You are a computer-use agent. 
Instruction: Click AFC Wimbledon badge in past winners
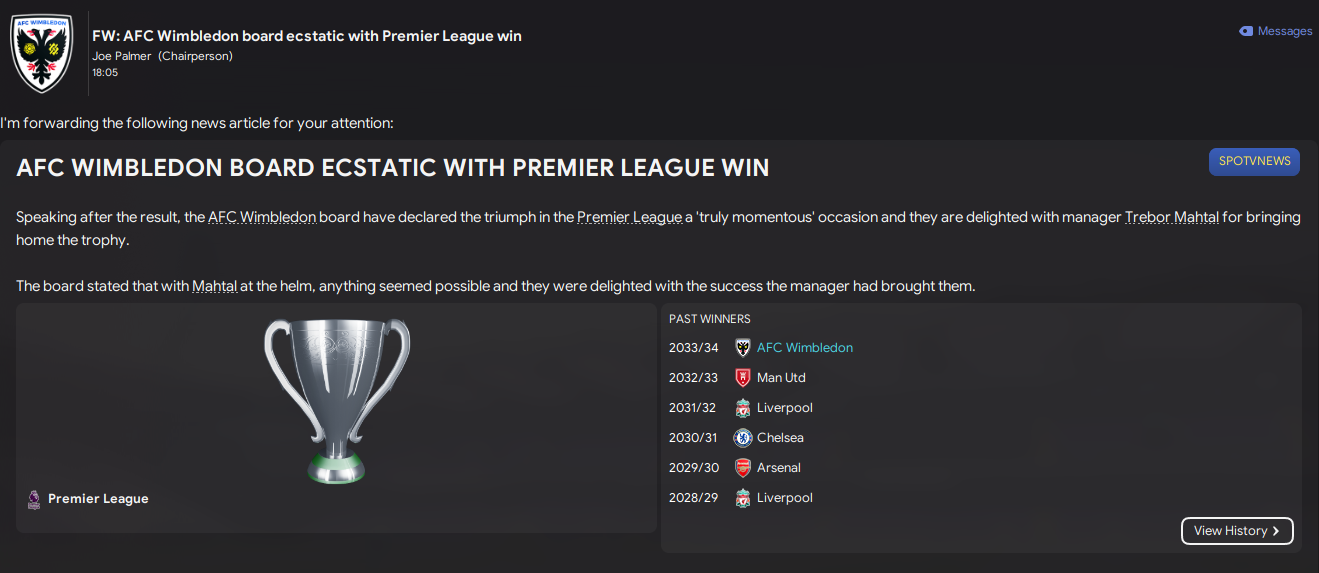pos(742,348)
